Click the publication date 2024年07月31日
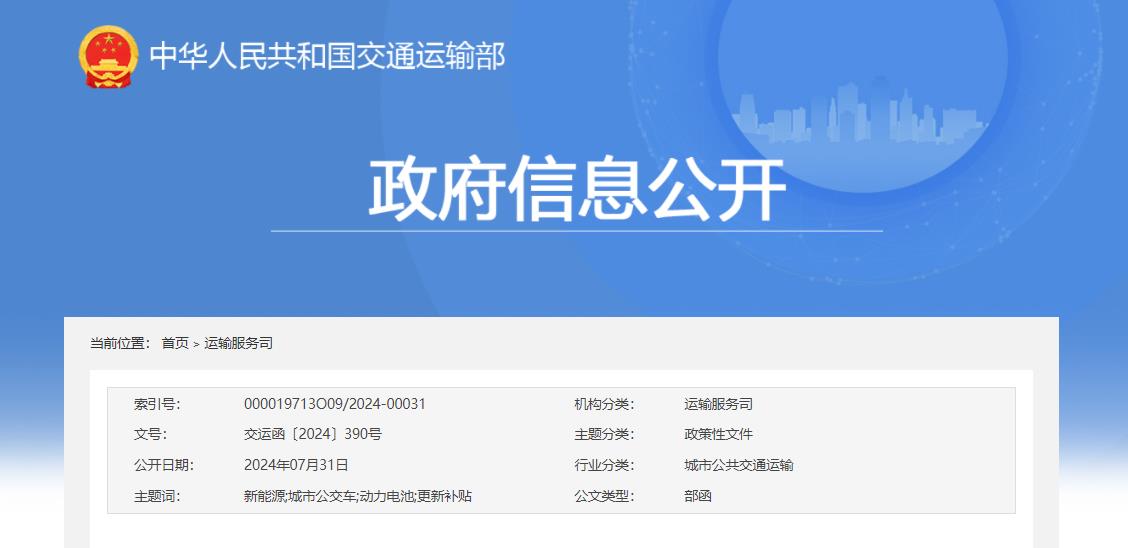The width and height of the screenshot is (1128, 548). (x=296, y=465)
